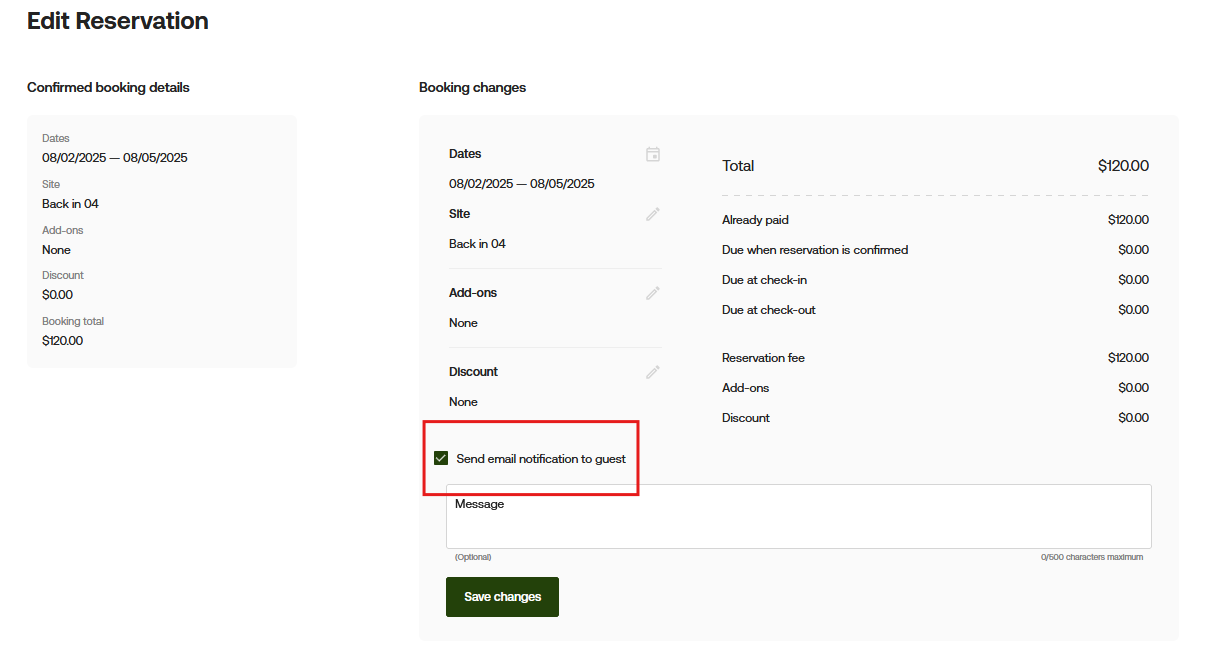Click the Already paid row label
1209x661 pixels.
pos(755,220)
